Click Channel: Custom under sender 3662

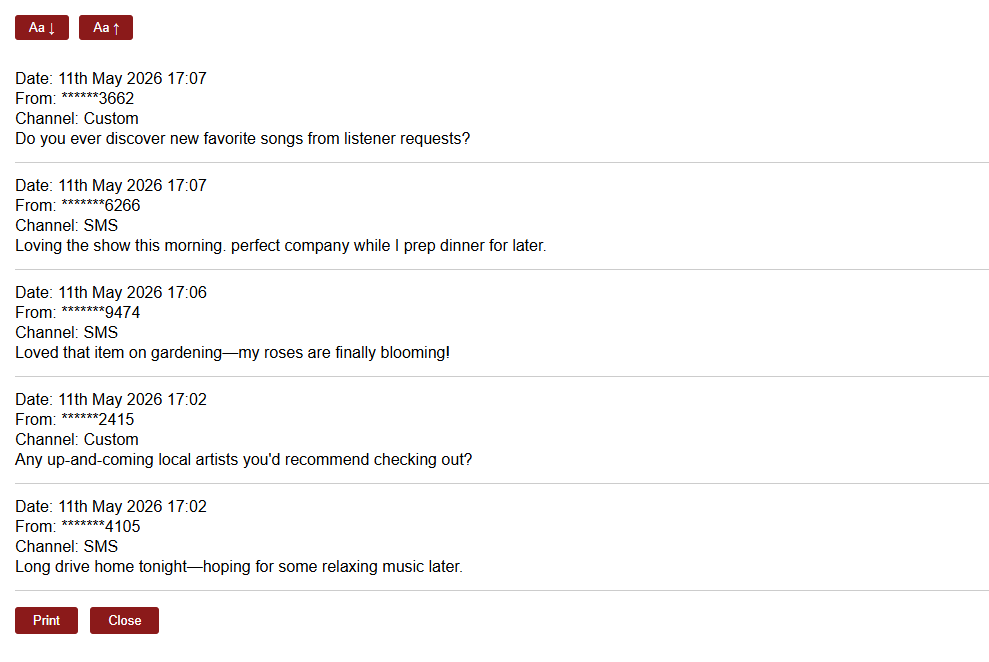tap(77, 119)
